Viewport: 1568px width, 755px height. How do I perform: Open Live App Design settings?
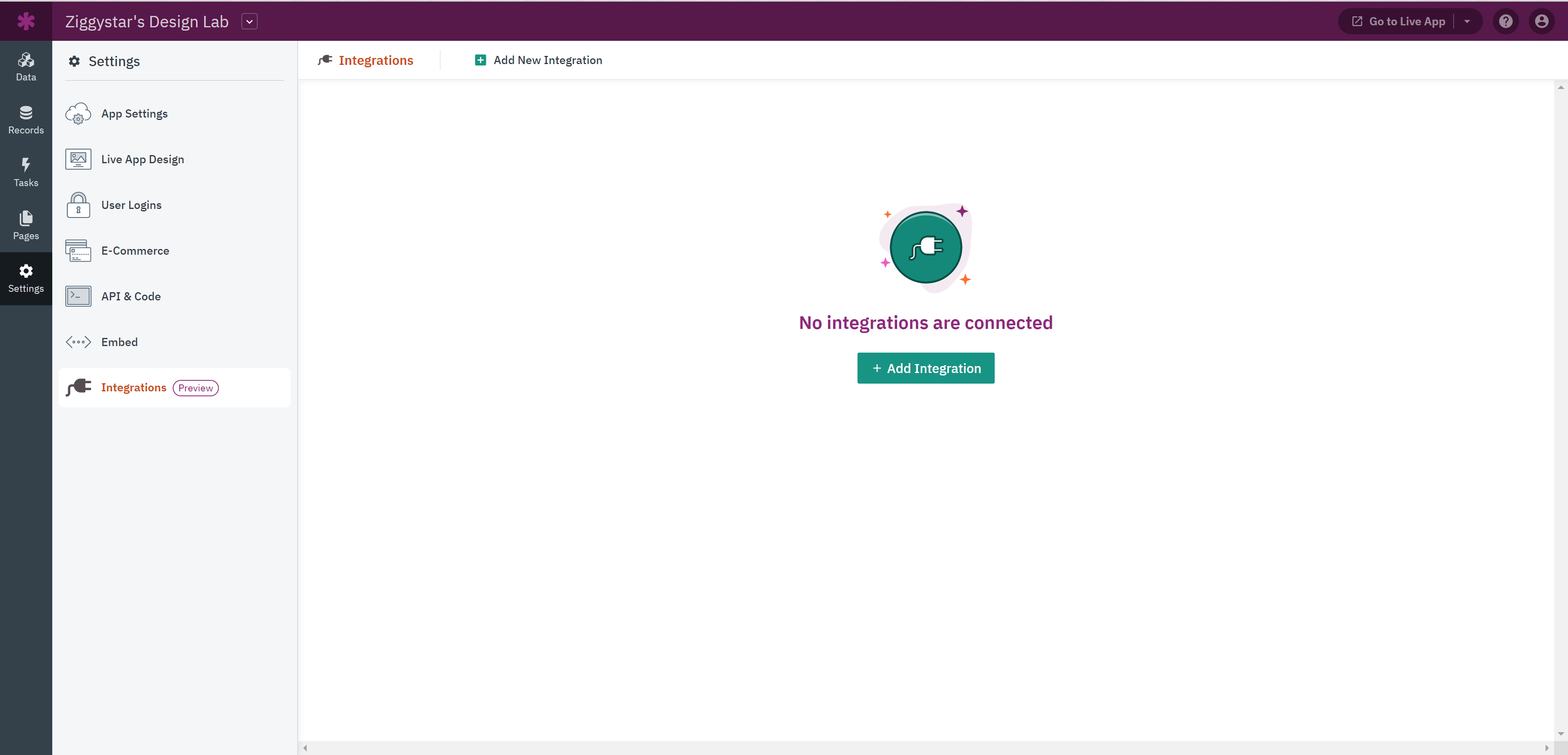pos(175,160)
